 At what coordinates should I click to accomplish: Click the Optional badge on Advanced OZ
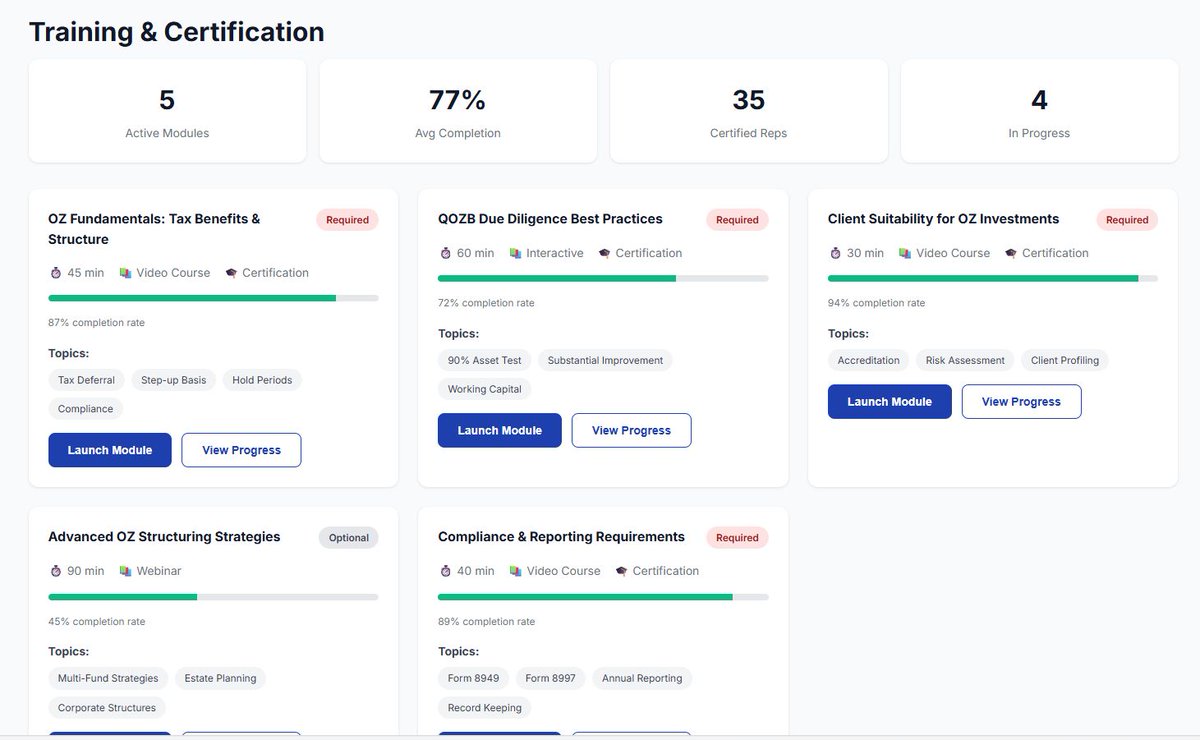pyautogui.click(x=349, y=537)
